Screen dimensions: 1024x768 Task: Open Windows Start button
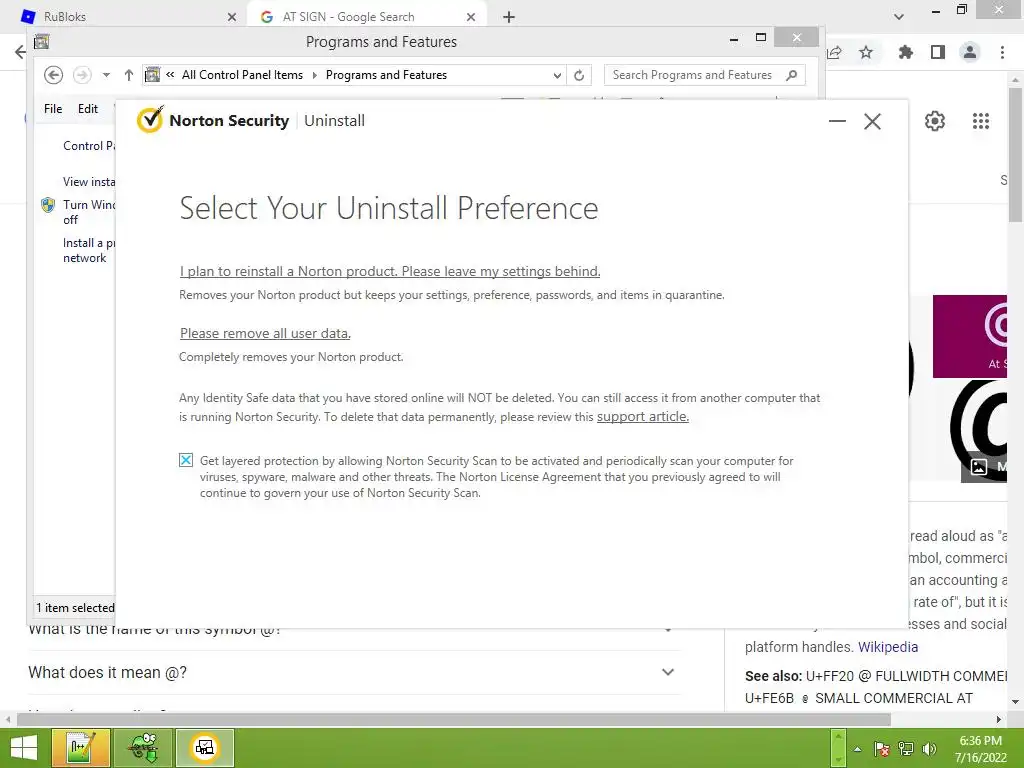pyautogui.click(x=24, y=748)
